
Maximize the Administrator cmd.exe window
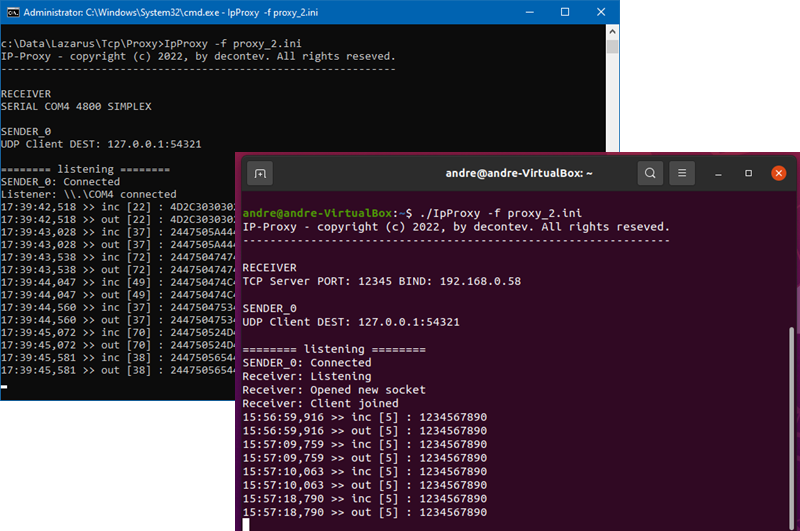[565, 12]
